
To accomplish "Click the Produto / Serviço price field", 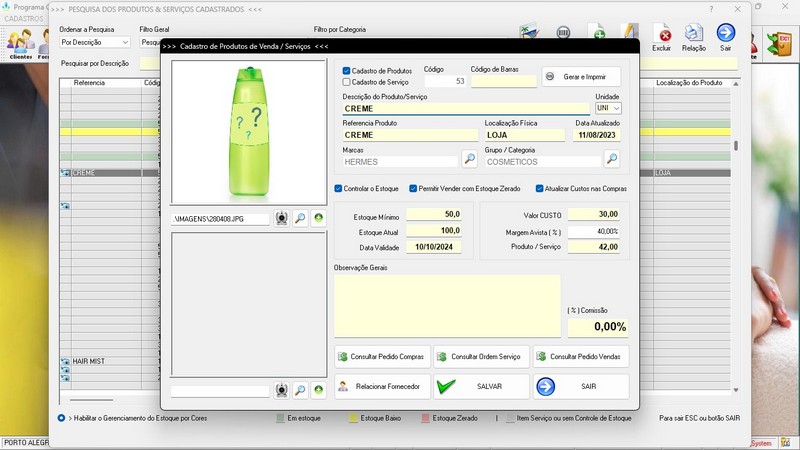I will point(594,247).
